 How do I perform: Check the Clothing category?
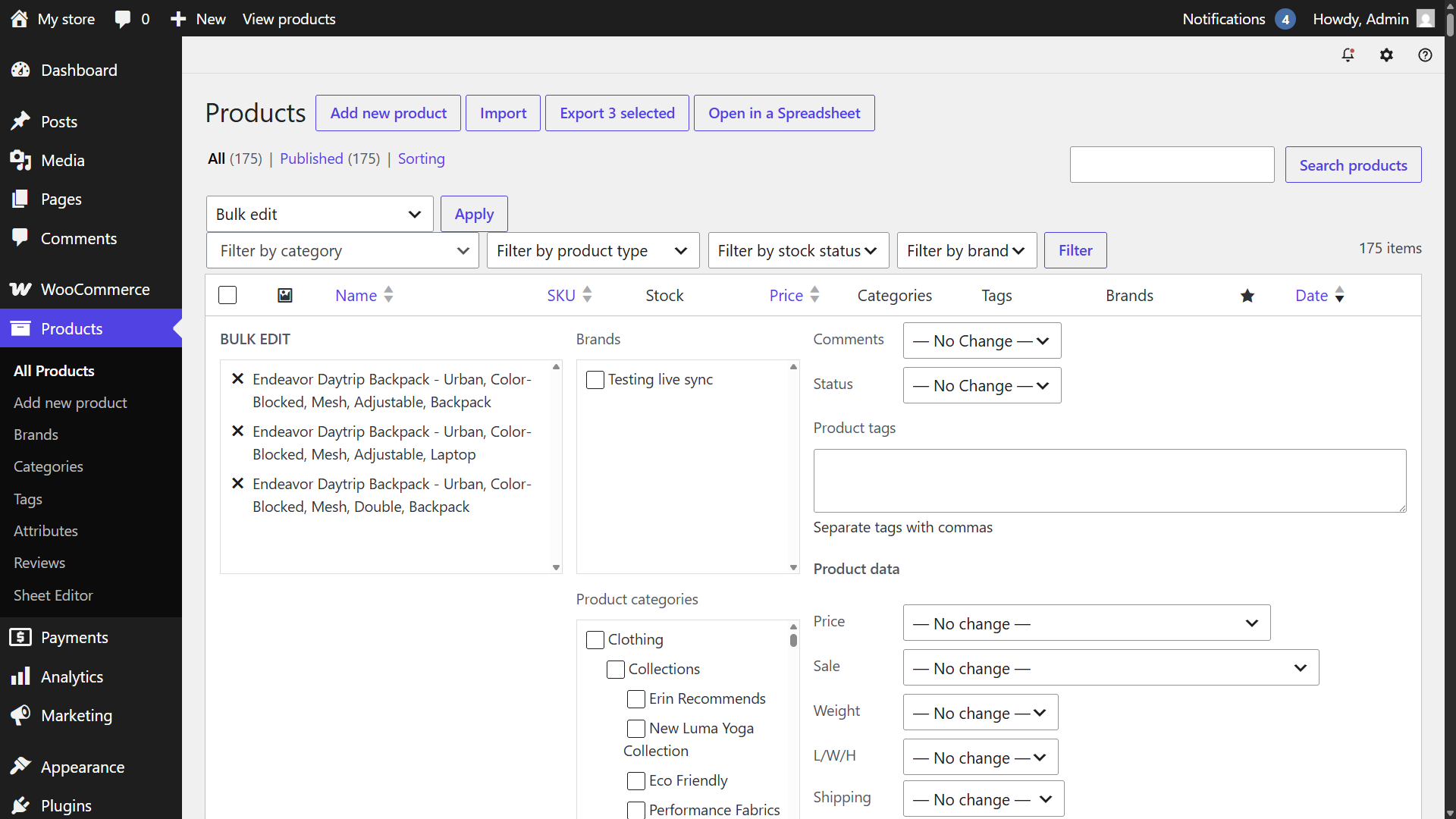click(595, 640)
